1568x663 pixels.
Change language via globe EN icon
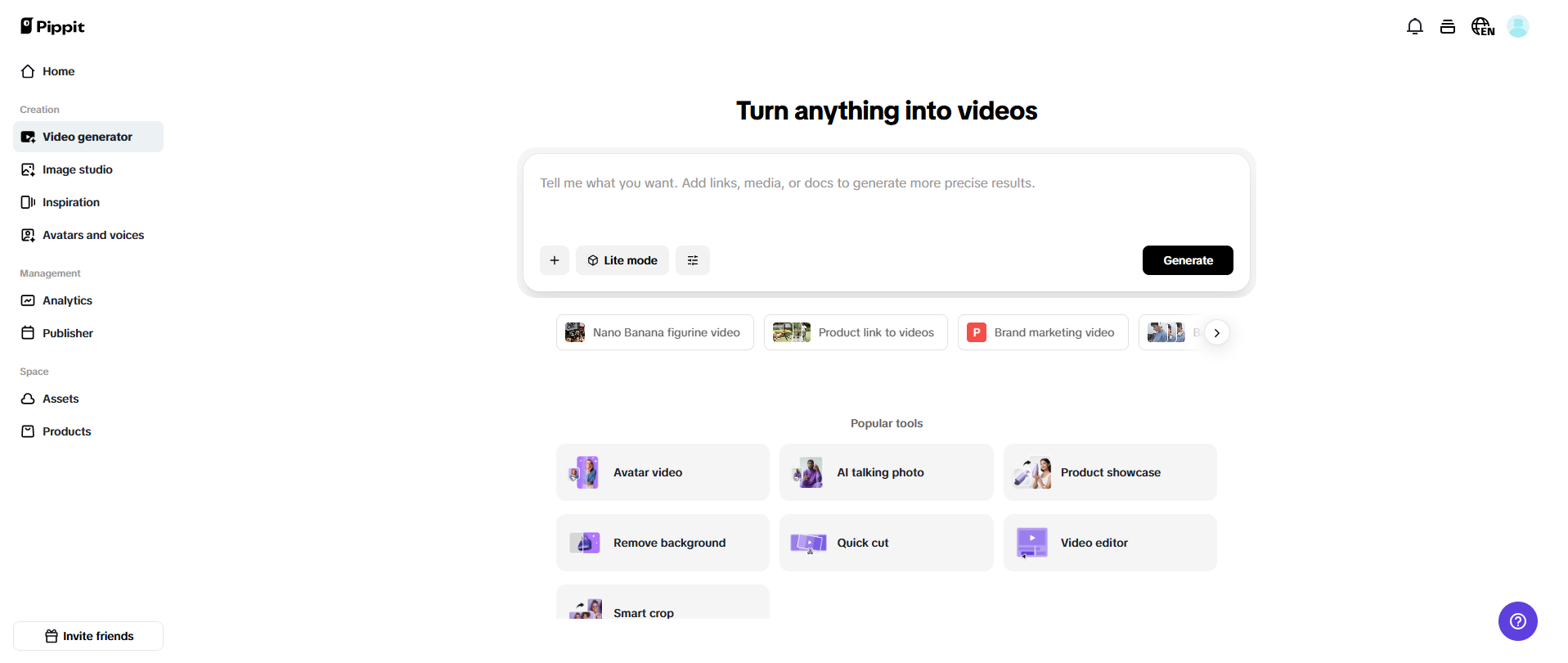1482,27
